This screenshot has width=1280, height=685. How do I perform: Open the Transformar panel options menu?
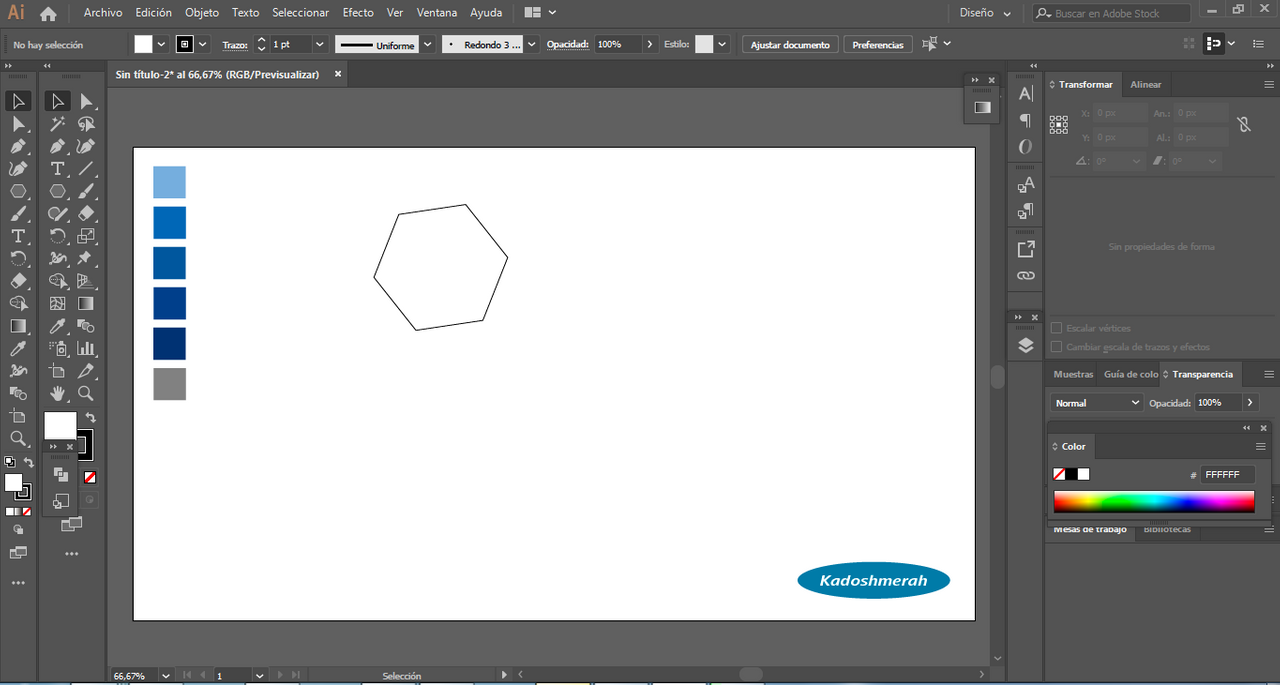pyautogui.click(x=1268, y=85)
